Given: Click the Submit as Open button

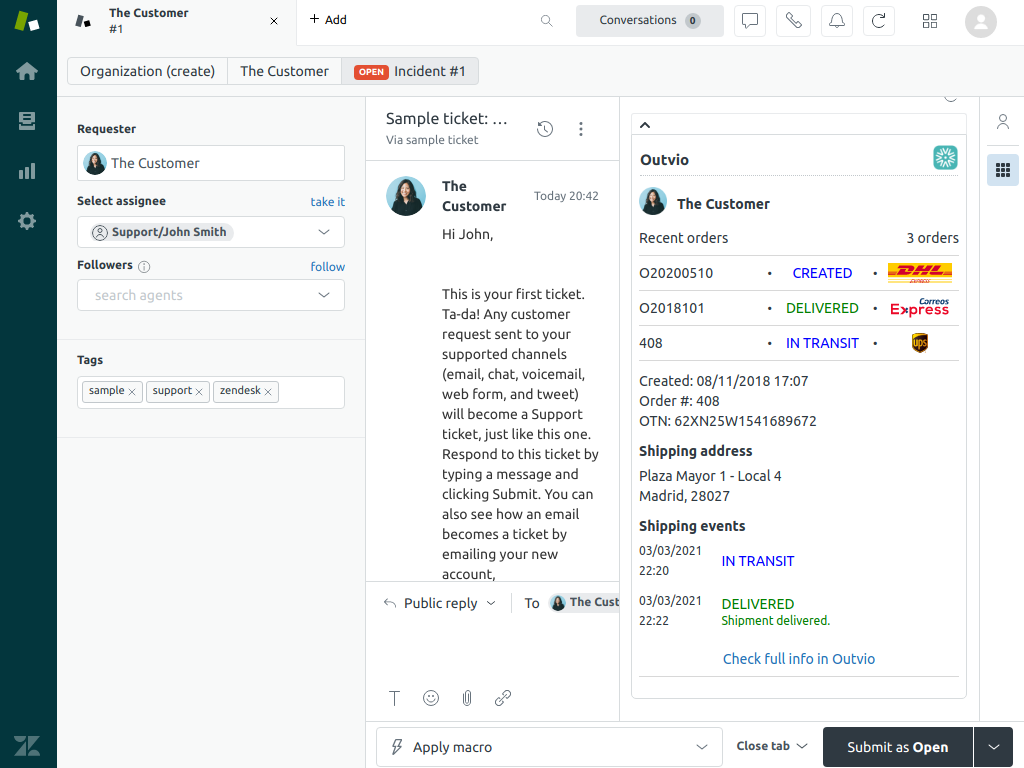Looking at the screenshot, I should pos(897,747).
